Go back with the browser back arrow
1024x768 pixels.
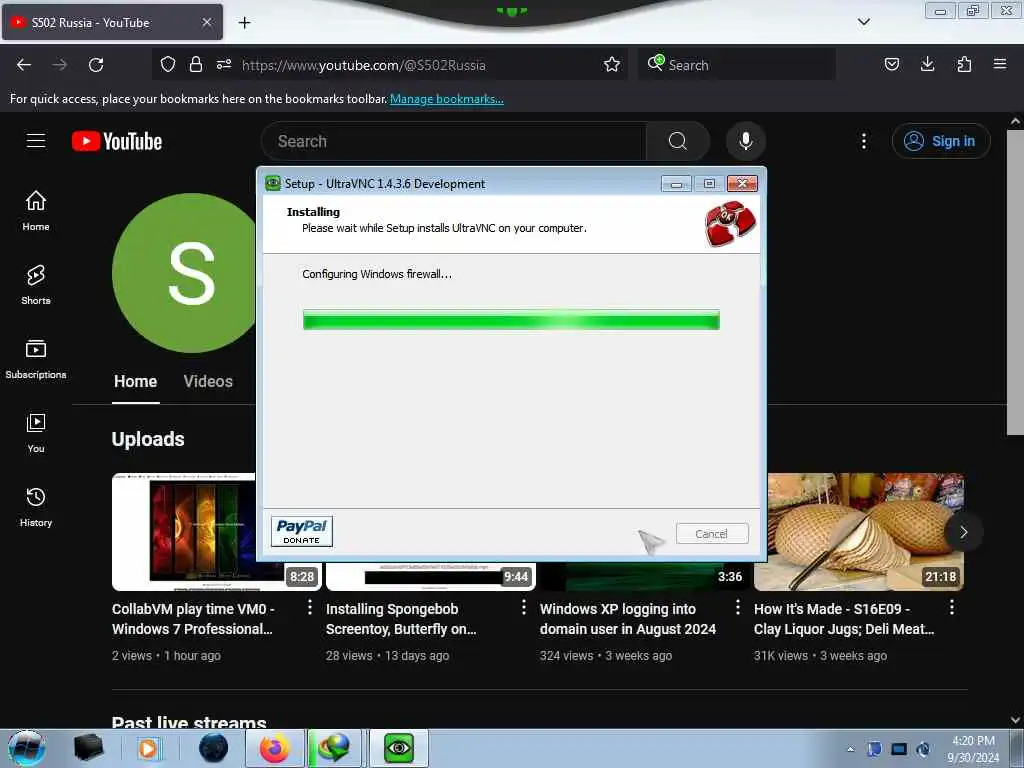[24, 65]
